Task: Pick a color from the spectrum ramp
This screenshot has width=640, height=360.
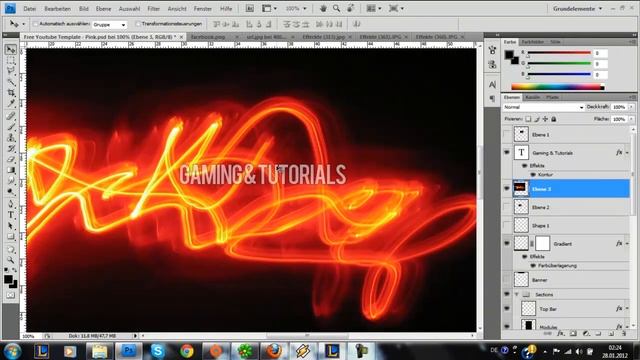Action: point(558,87)
